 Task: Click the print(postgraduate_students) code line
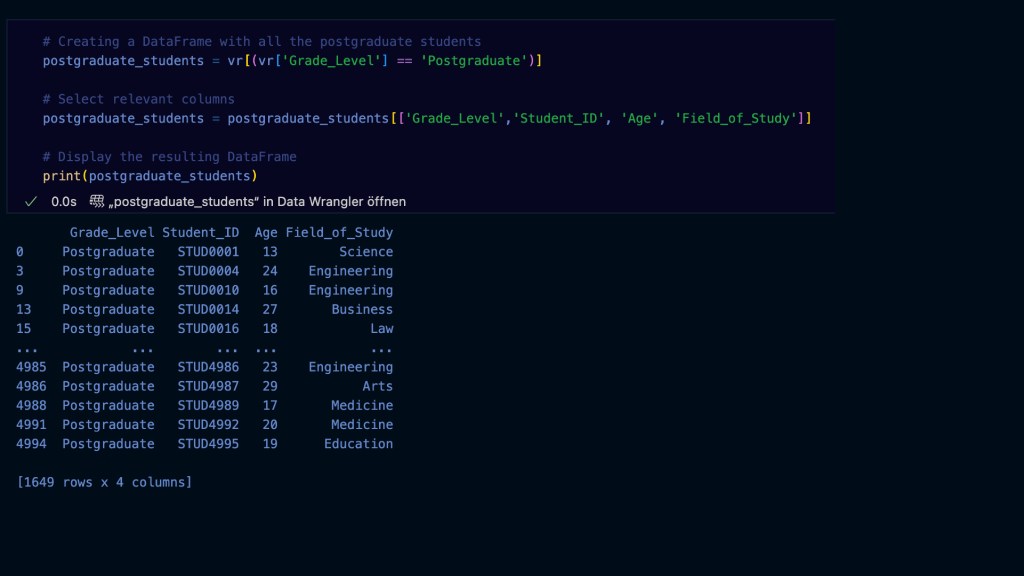(x=150, y=176)
